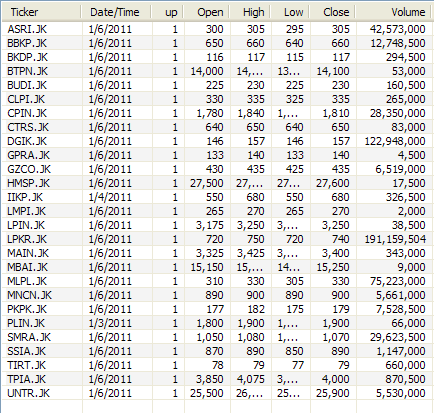The height and width of the screenshot is (413, 434).
Task: Click volume 83,000 for CTRS.JK
Action: click(x=408, y=127)
